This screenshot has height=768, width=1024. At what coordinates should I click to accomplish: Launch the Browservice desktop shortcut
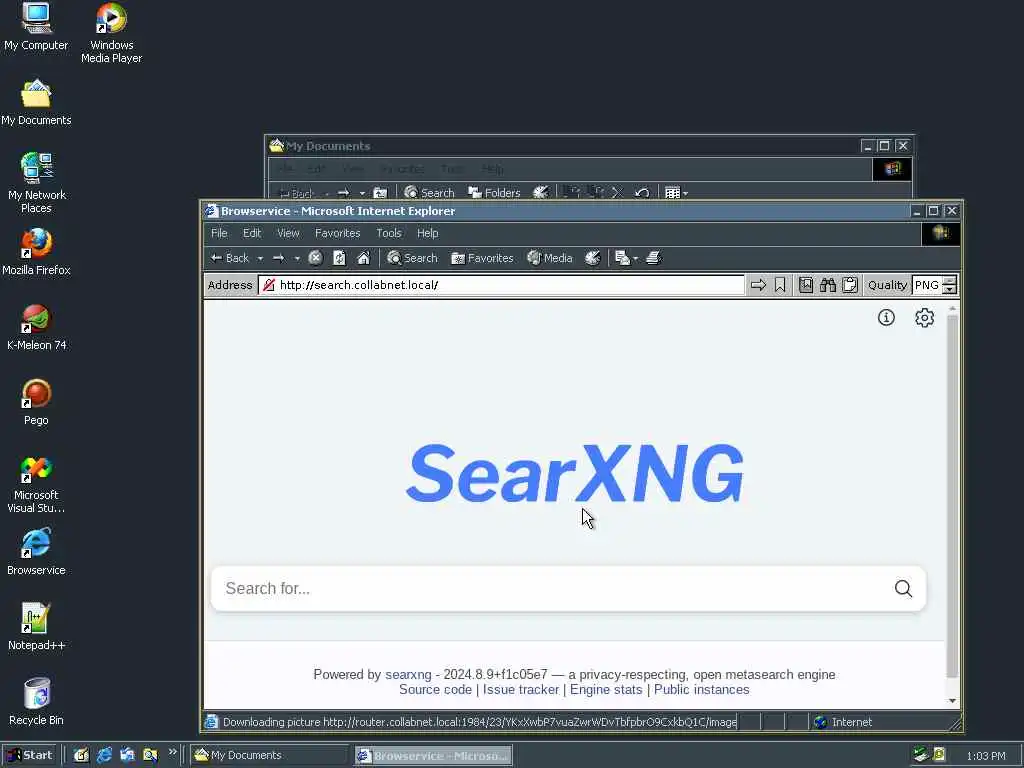tap(36, 552)
